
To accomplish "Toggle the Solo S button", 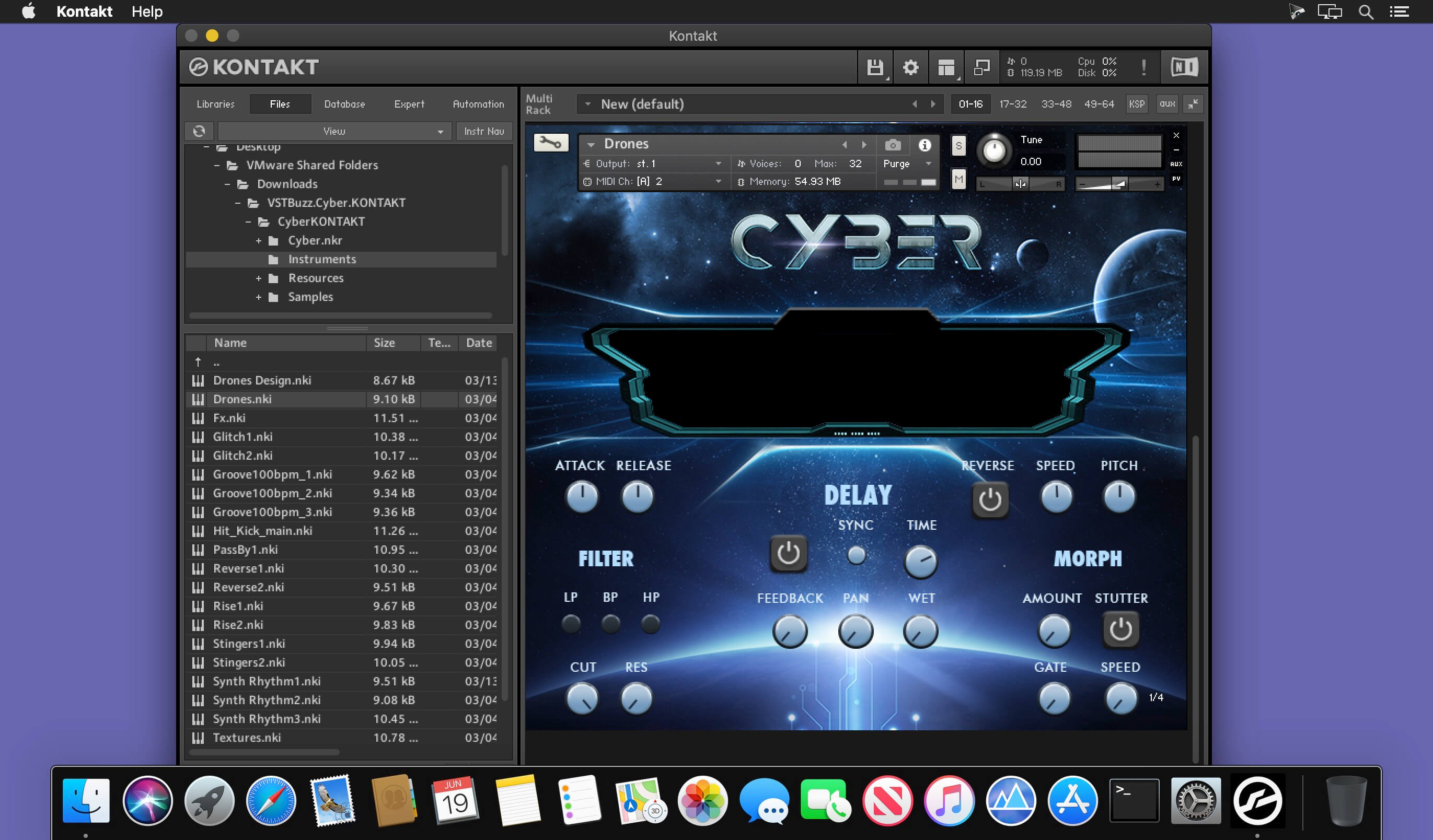I will pos(959,146).
